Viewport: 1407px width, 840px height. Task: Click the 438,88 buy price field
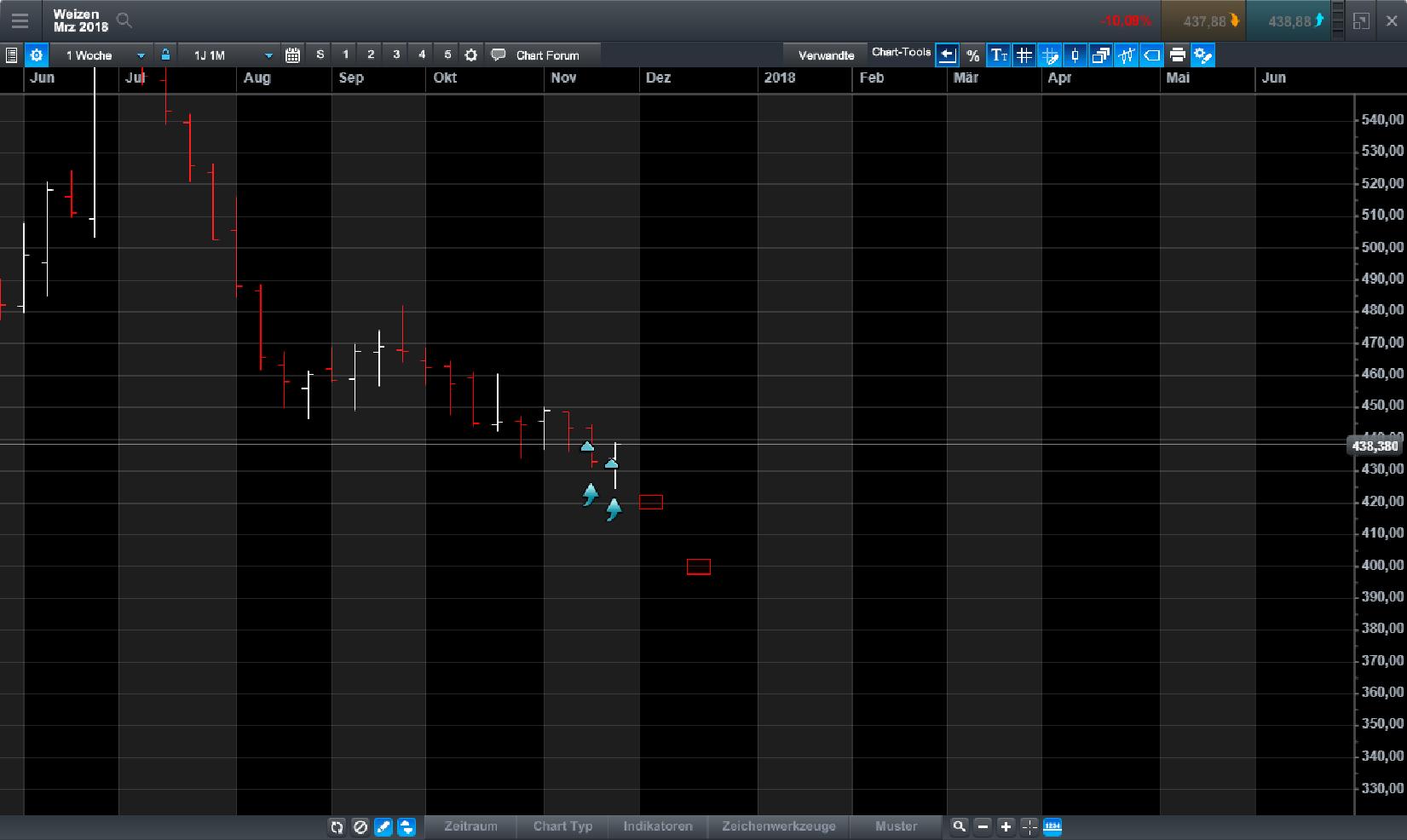click(1289, 20)
